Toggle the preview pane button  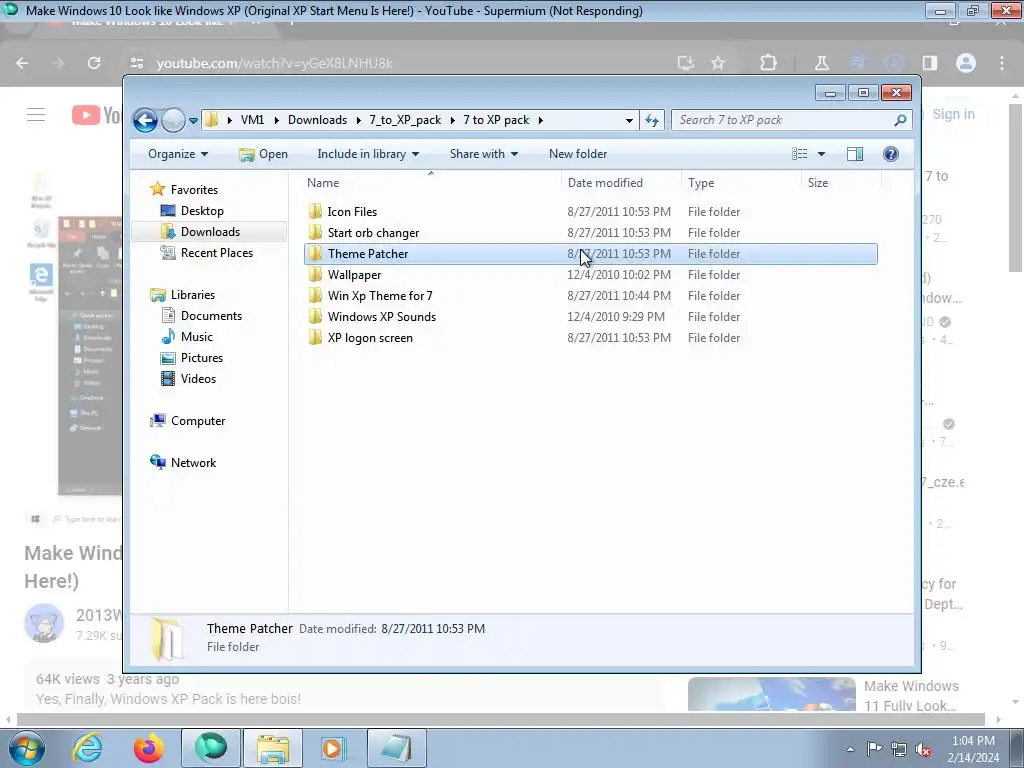click(x=855, y=154)
